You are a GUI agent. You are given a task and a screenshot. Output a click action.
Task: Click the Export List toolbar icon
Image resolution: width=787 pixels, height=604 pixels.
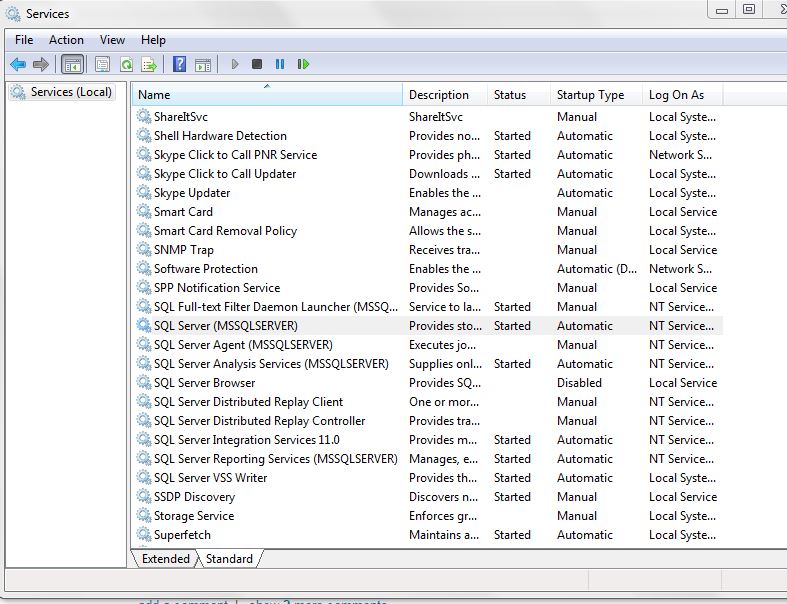pos(149,64)
